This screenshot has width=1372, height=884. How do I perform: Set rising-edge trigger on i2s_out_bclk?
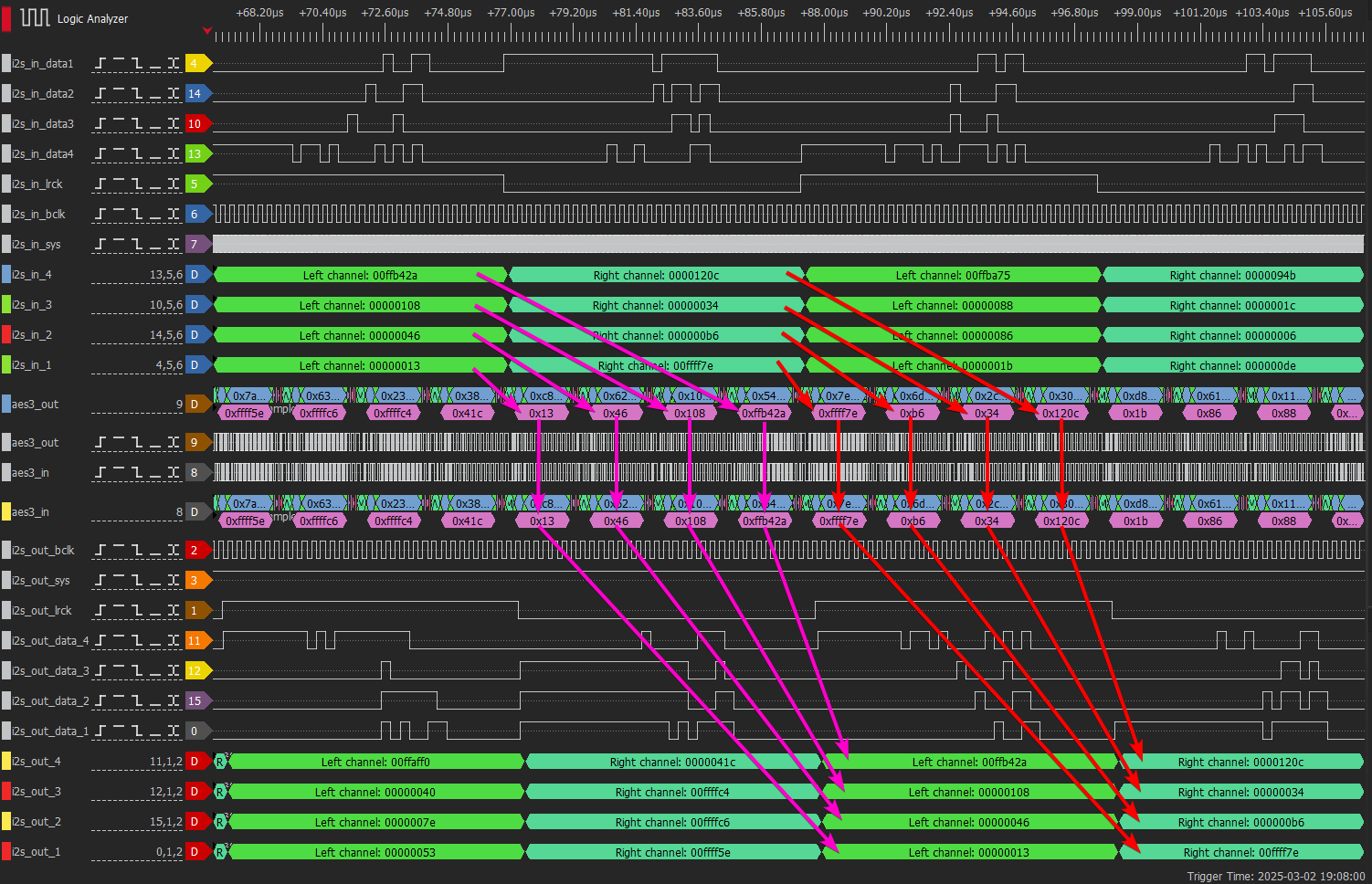tap(100, 551)
